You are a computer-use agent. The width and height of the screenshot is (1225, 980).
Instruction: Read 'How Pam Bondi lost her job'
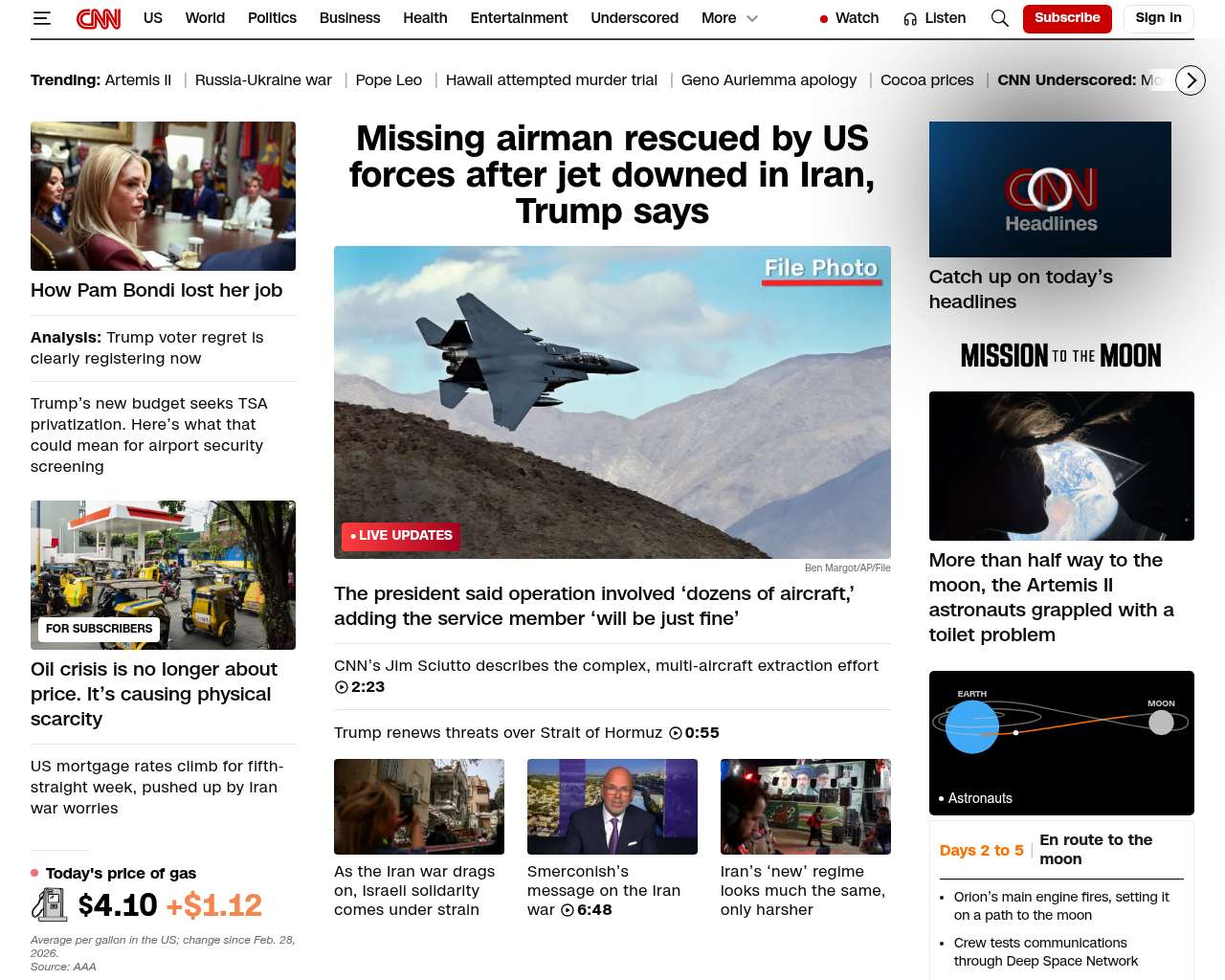(156, 290)
